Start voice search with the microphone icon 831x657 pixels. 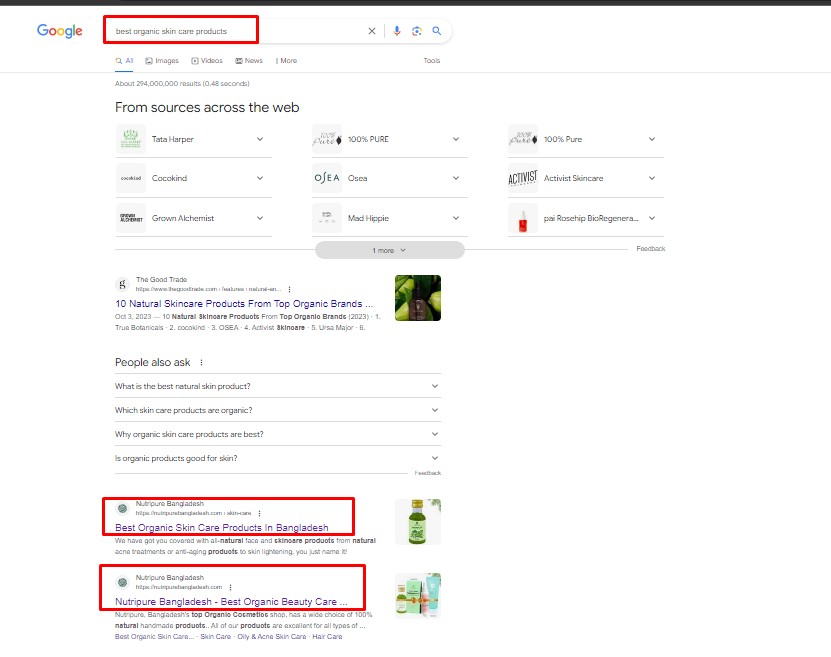[x=396, y=31]
